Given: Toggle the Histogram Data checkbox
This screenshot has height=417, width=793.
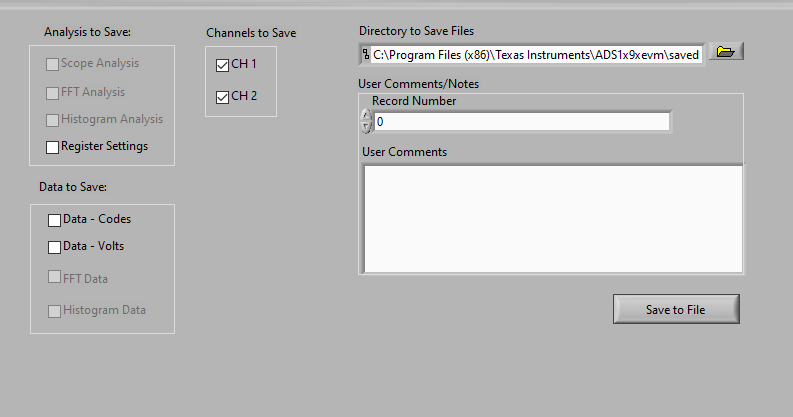Looking at the screenshot, I should (54, 311).
